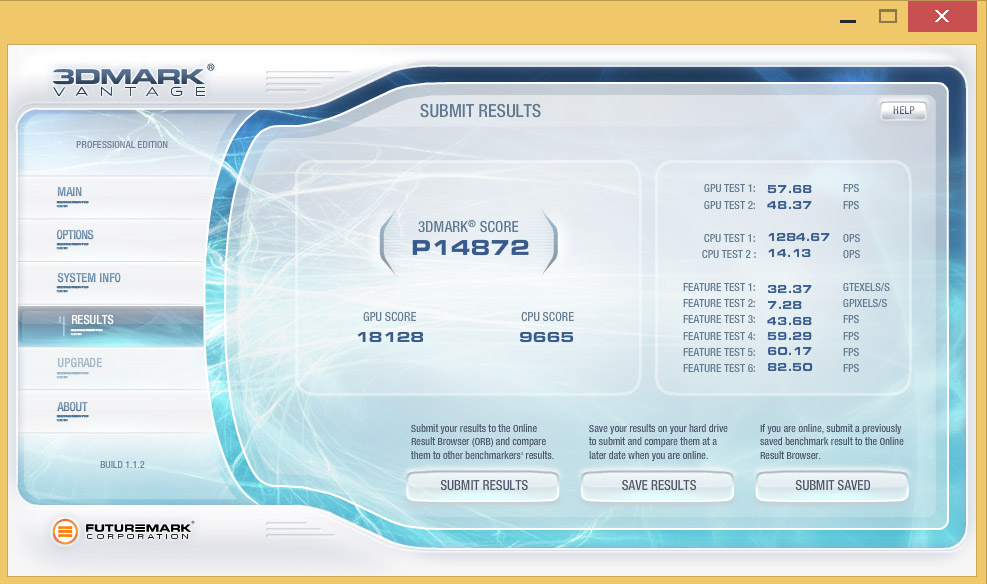
Task: Open the Main section
Action: (x=111, y=198)
